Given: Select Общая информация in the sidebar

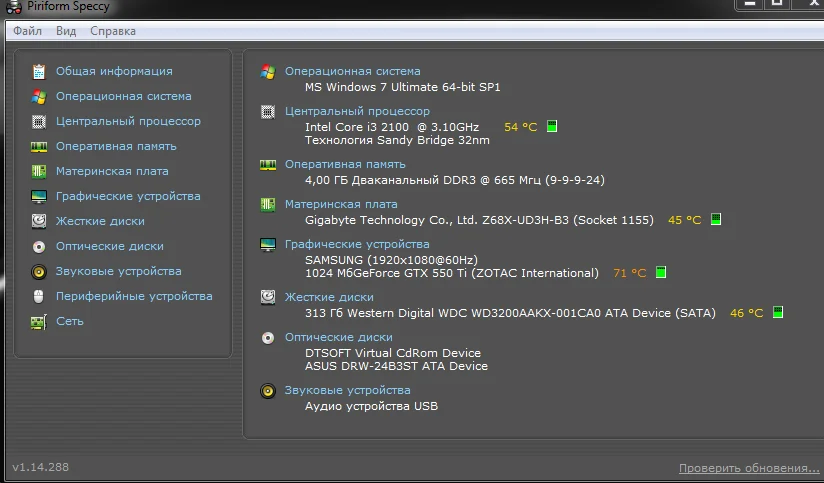Looking at the screenshot, I should click(x=114, y=71).
